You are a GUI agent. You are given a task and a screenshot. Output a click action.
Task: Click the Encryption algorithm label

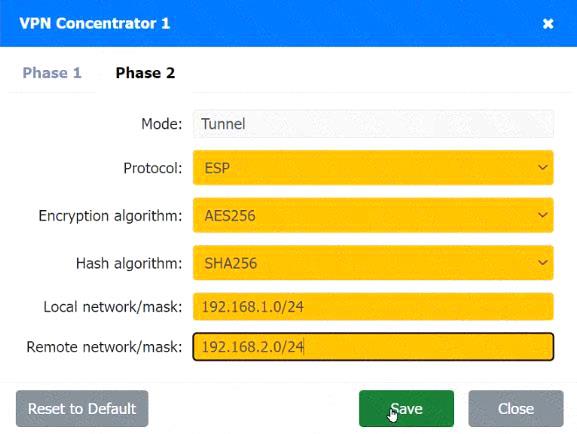click(x=110, y=216)
